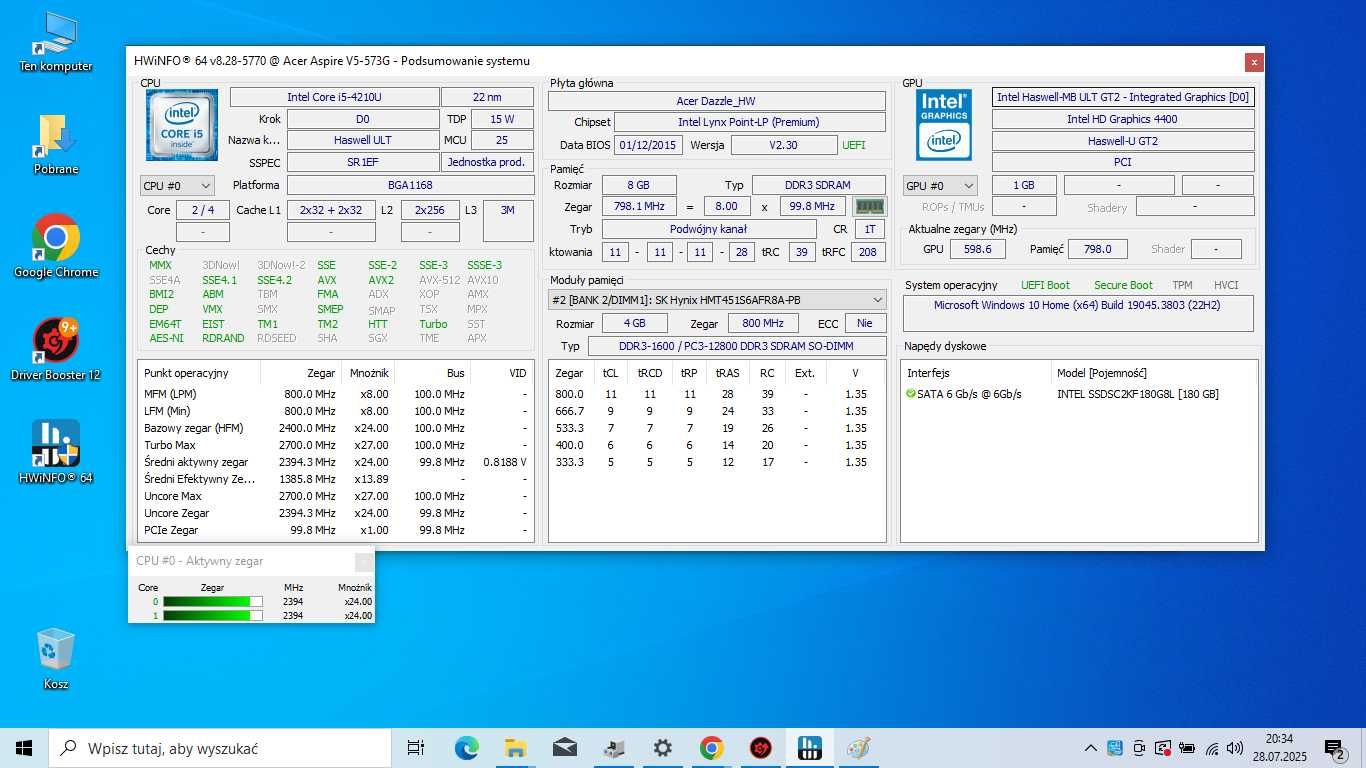Open Paint from the taskbar
Image resolution: width=1366 pixels, height=768 pixels.
click(x=859, y=748)
